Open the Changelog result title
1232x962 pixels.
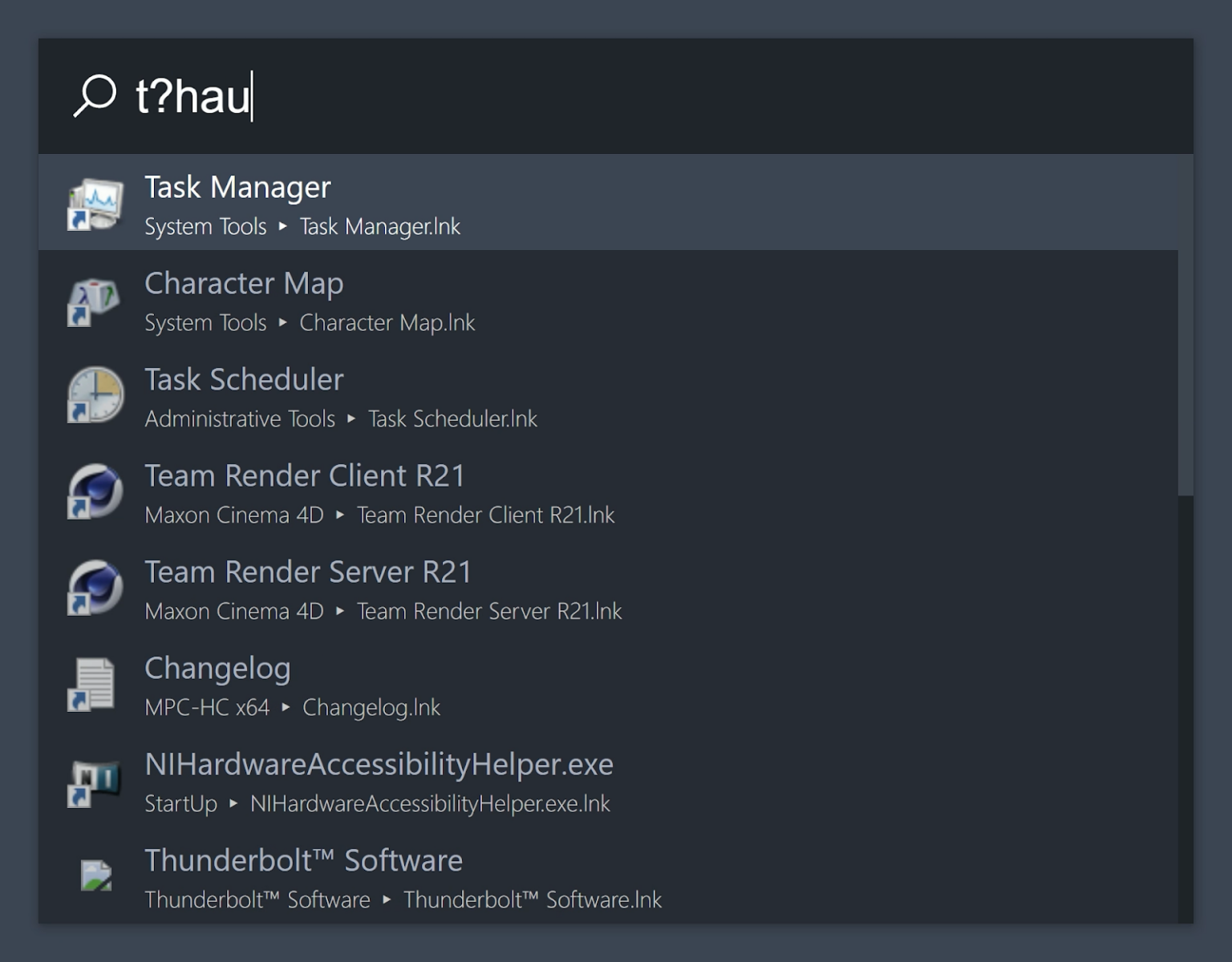pos(217,669)
